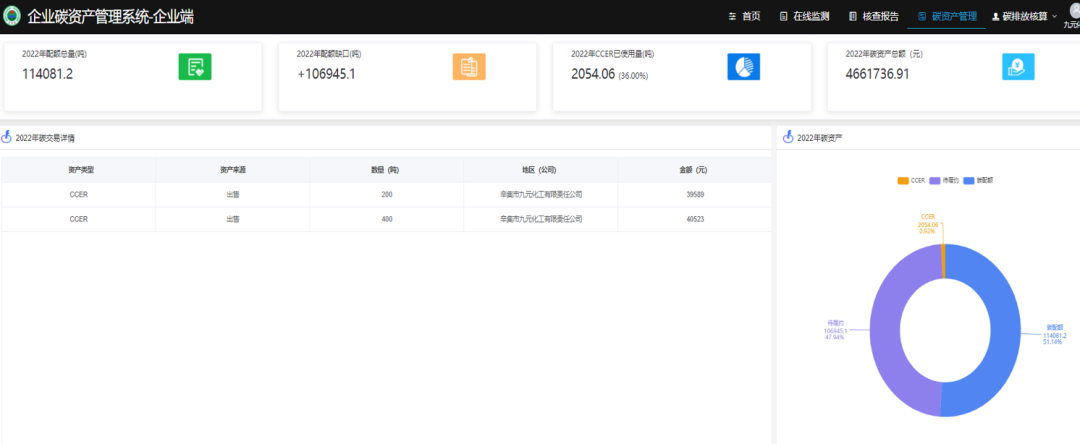Screen dimensions: 1080x444
Task: Click the amount cell 39589
Action: [x=694, y=195]
